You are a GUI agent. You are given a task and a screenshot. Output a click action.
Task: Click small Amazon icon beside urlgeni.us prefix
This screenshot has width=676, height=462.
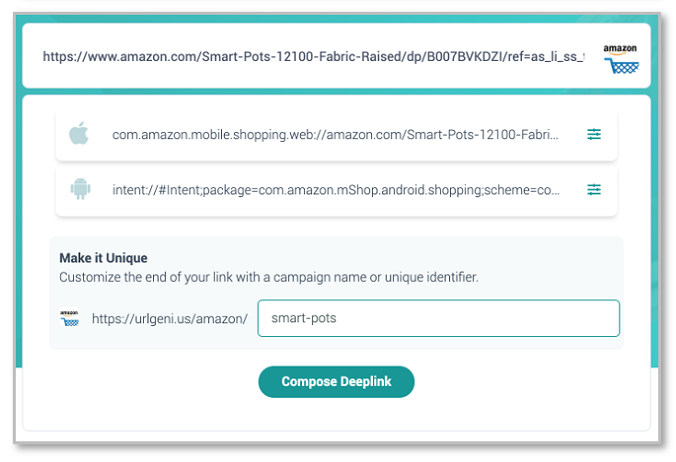coord(69,318)
